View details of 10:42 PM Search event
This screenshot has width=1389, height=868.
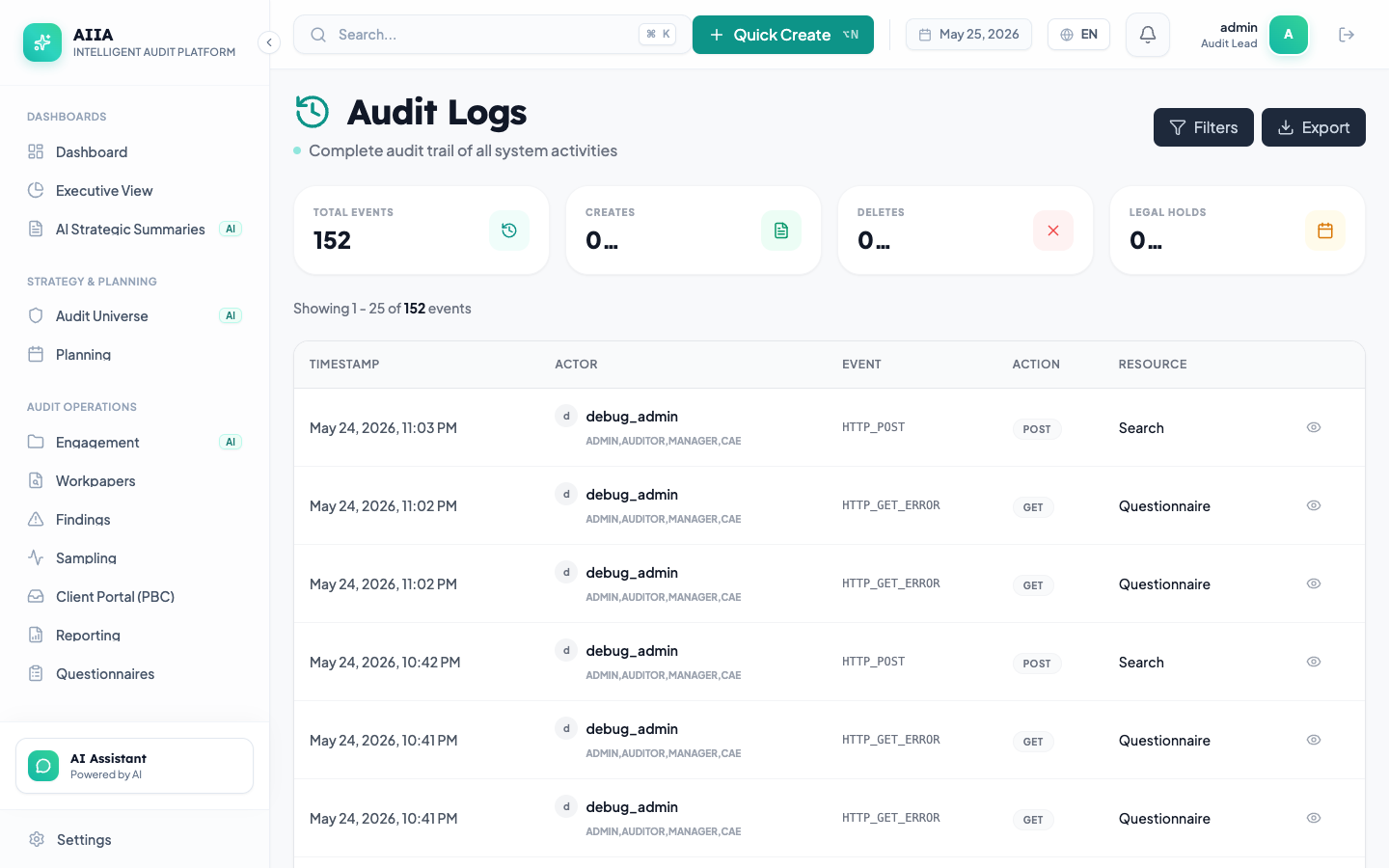pyautogui.click(x=1314, y=662)
